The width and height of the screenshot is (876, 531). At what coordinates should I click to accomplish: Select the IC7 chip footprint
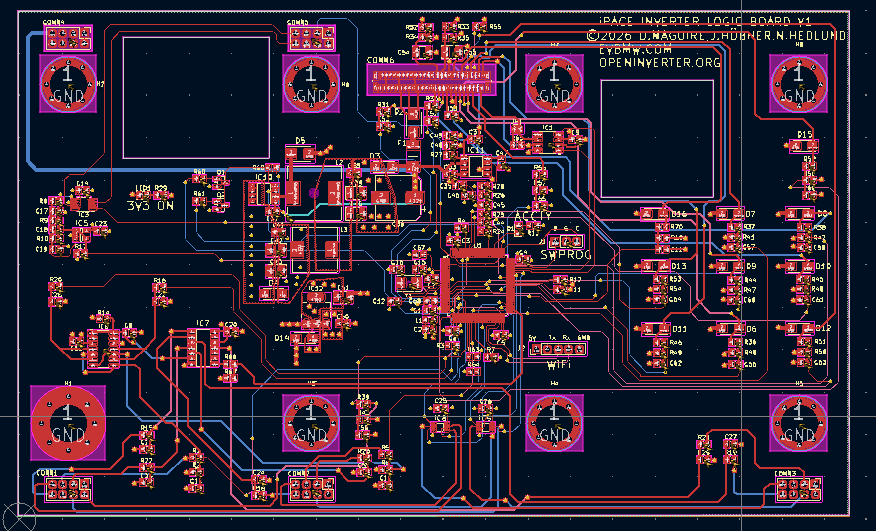[204, 346]
